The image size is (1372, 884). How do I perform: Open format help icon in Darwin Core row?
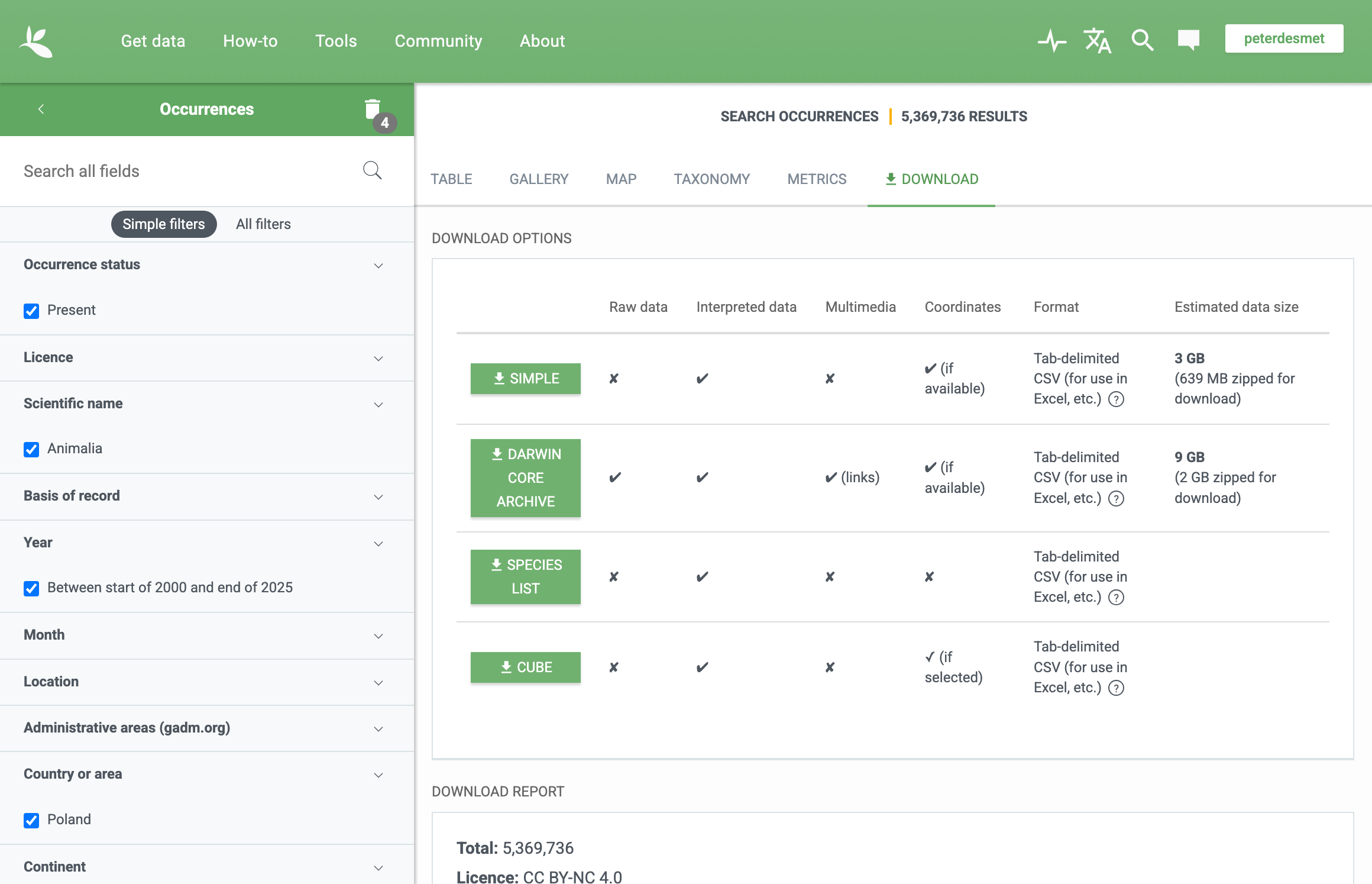tap(1116, 499)
